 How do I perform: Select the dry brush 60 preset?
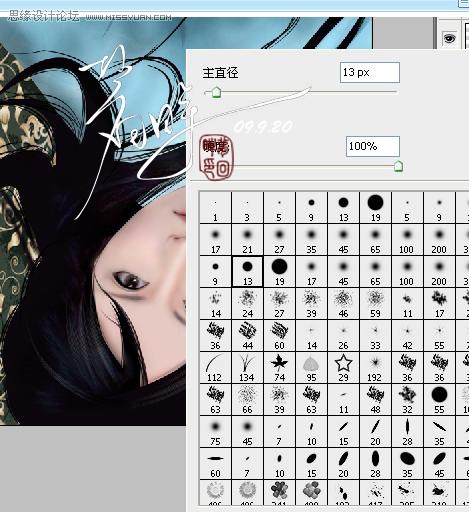pos(279,336)
